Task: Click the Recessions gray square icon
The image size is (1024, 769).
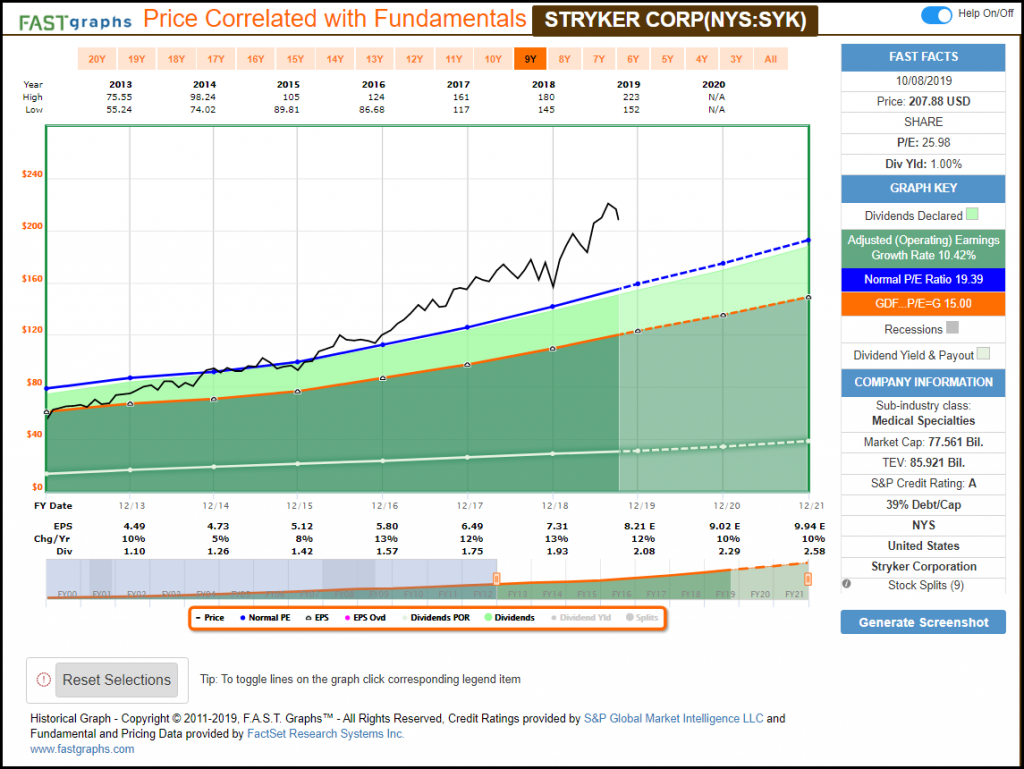Action: [952, 329]
